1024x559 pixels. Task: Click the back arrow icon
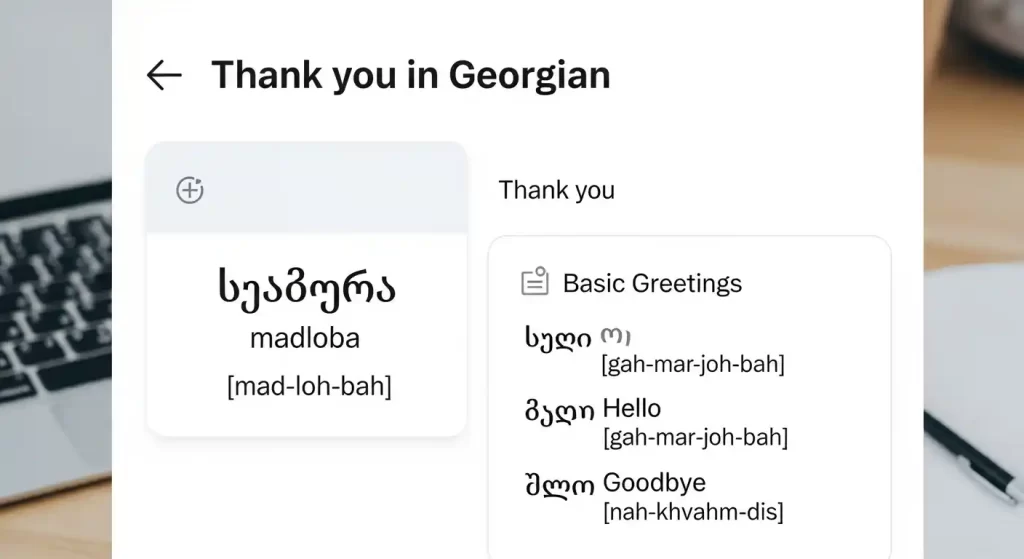164,75
